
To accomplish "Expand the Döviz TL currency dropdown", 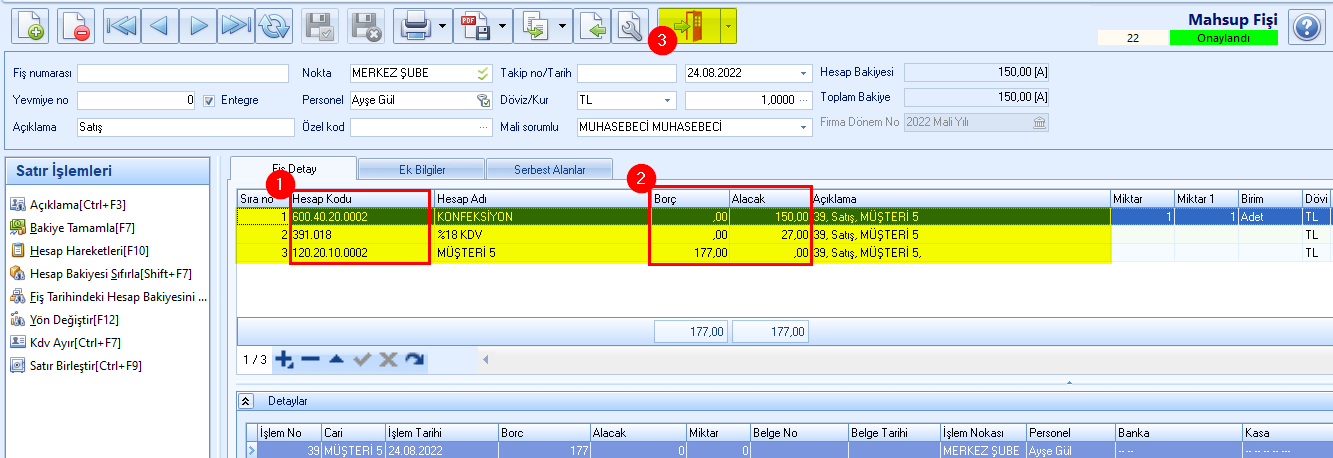I will [x=666, y=100].
